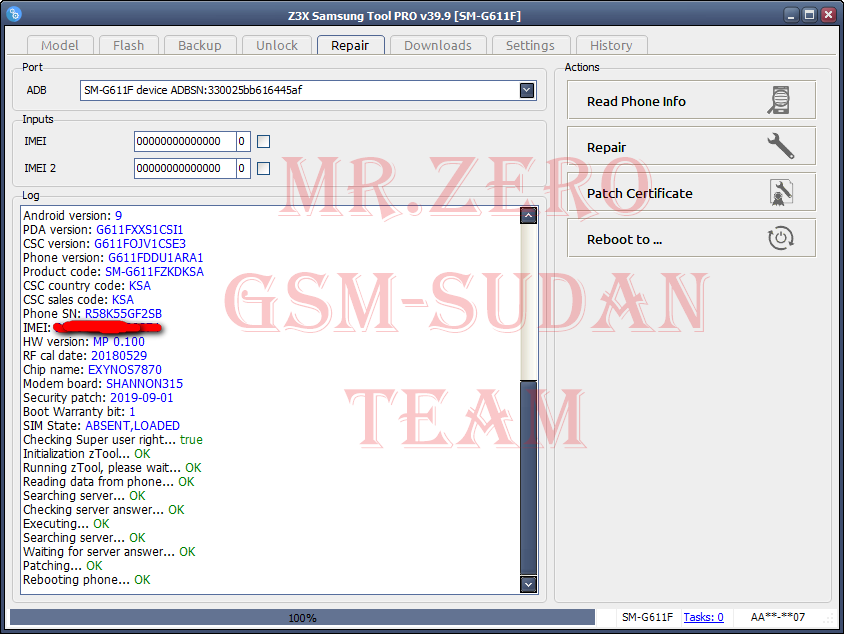
Task: Click the Read Phone Info button label
Action: (x=636, y=101)
